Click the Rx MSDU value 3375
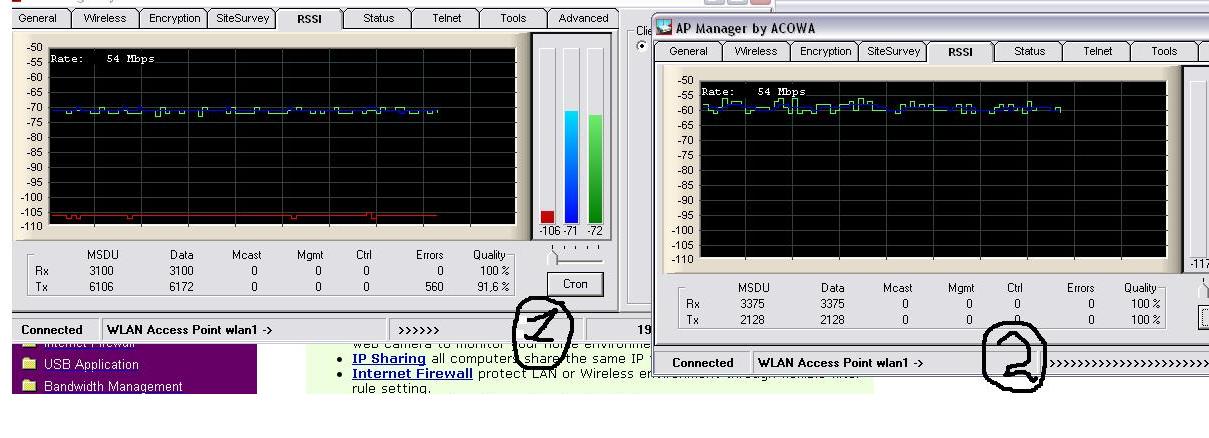Viewport: 1209px width, 438px height. coord(751,304)
